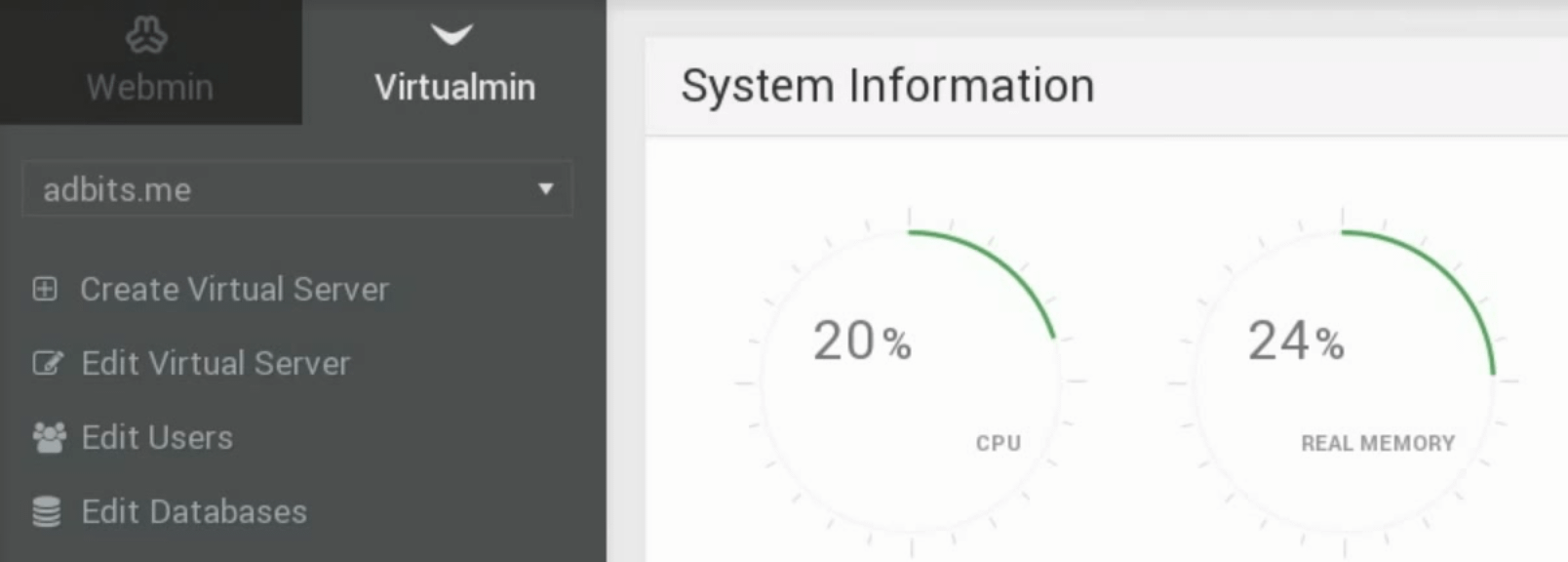Click the plus icon beside Create Virtual Server
This screenshot has width=1568, height=562.
[x=45, y=290]
